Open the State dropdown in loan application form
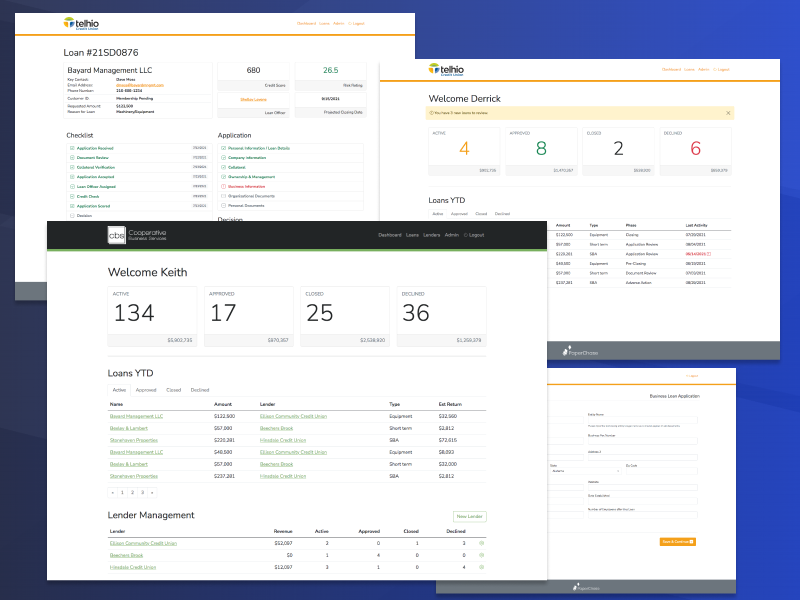 point(585,471)
